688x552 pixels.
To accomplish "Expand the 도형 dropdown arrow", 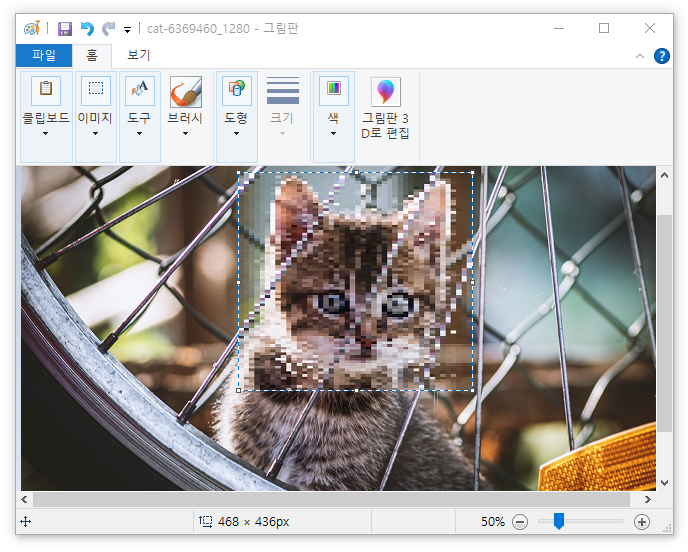I will pyautogui.click(x=236, y=133).
